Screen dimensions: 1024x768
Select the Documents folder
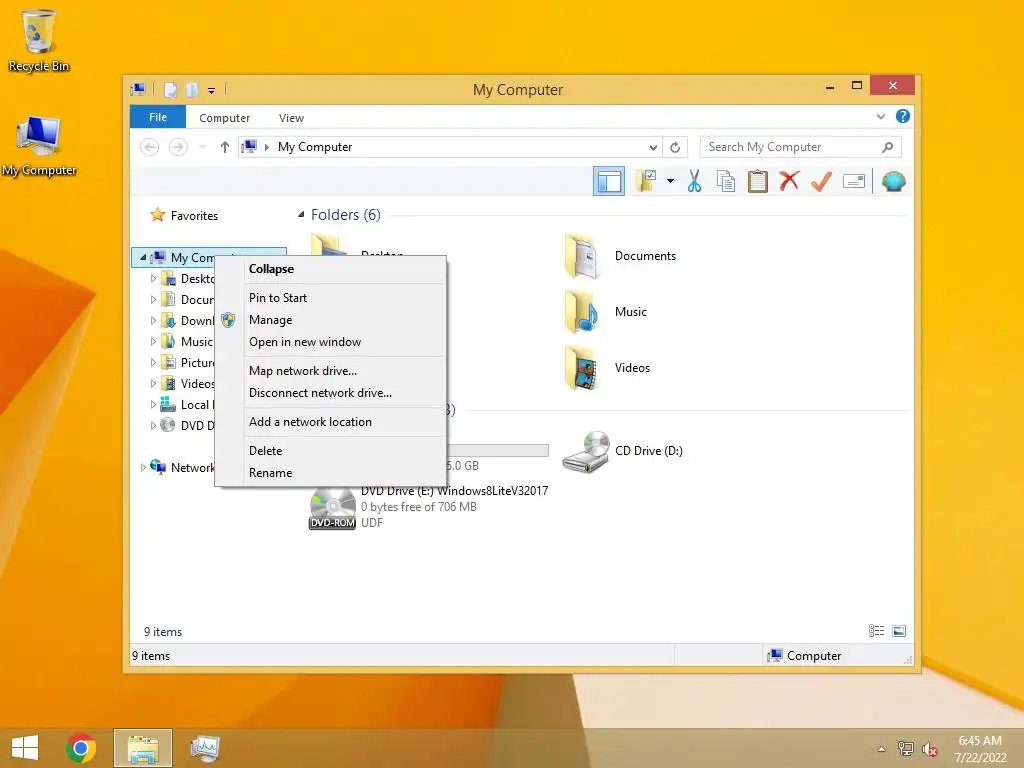click(x=620, y=256)
